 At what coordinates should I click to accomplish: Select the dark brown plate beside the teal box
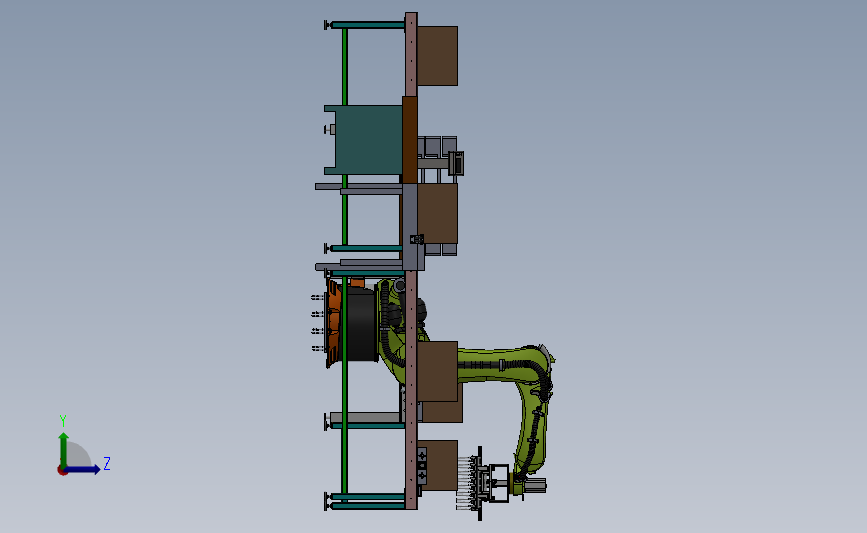[x=409, y=140]
